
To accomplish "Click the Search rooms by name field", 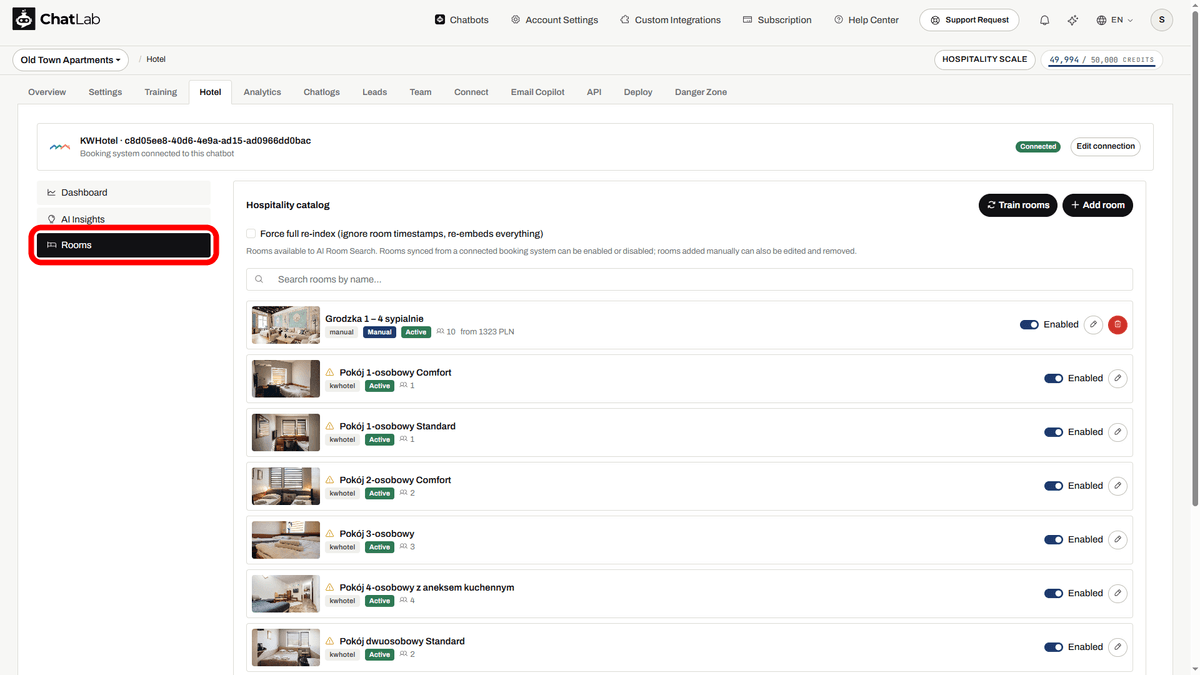I will pos(689,280).
